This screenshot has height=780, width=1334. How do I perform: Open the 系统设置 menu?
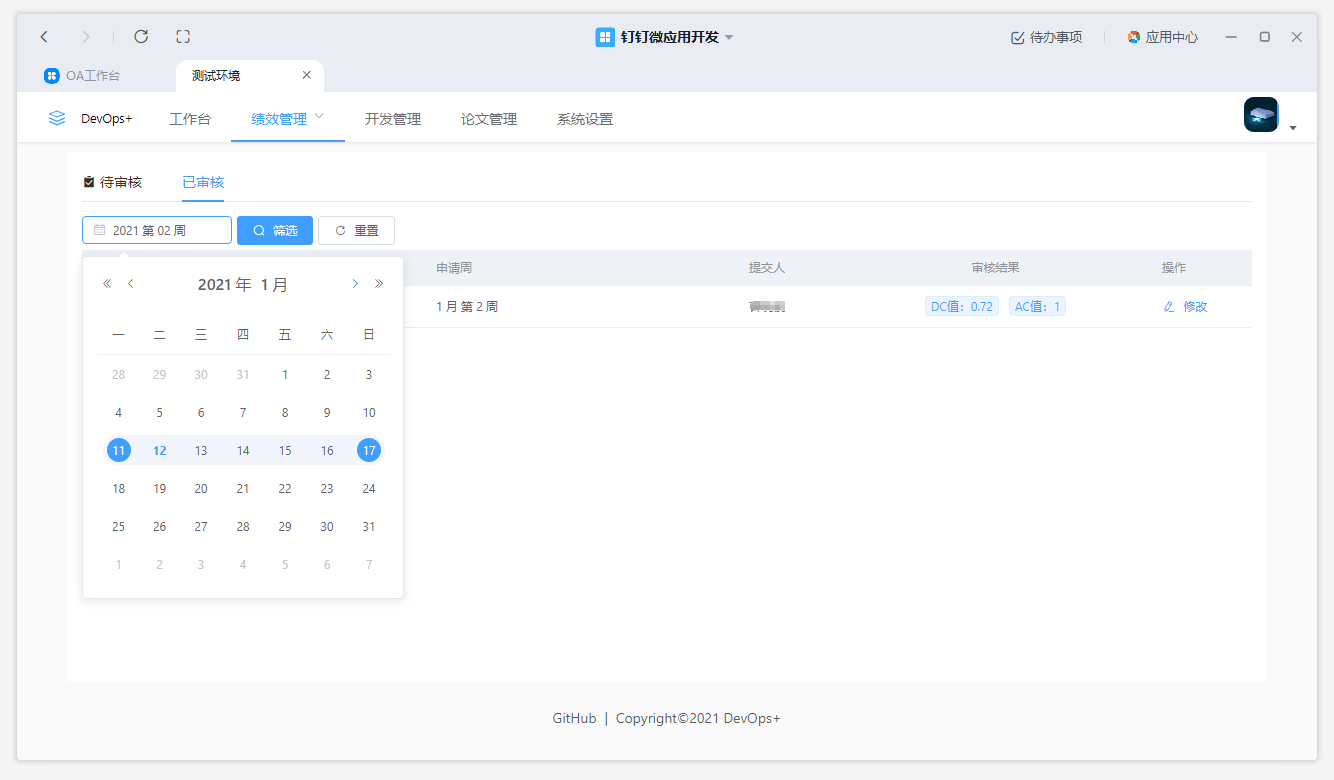tap(585, 119)
